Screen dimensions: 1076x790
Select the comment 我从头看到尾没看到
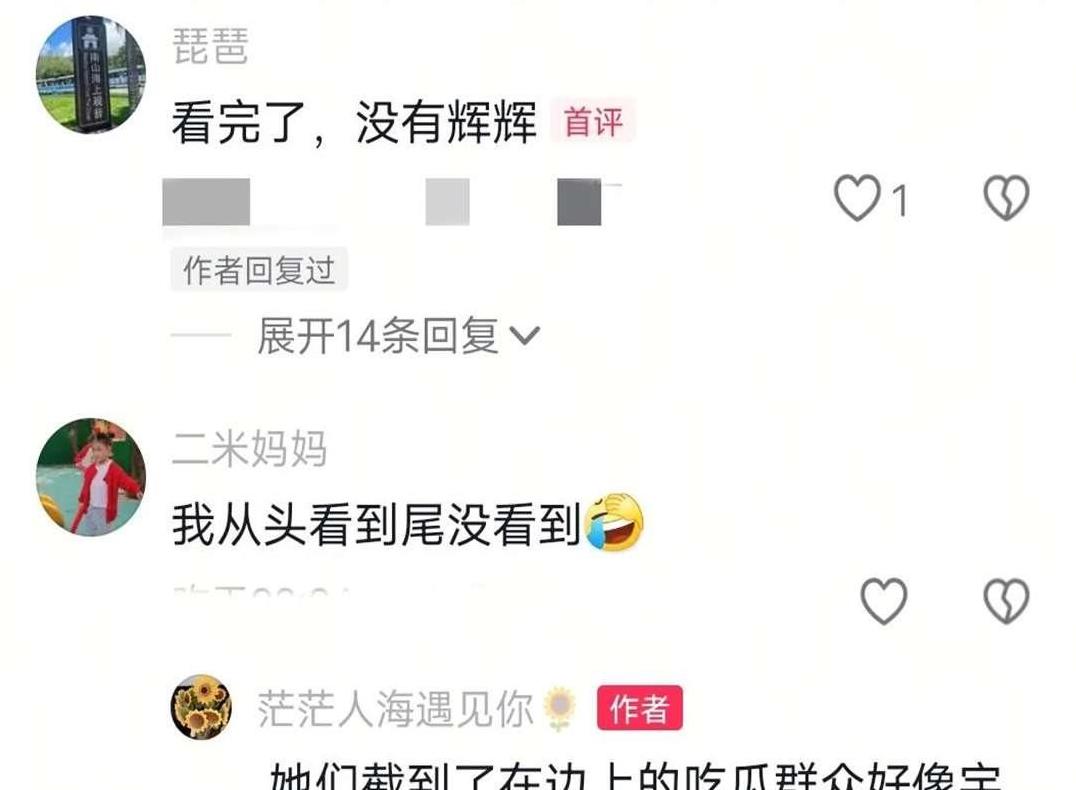point(377,525)
